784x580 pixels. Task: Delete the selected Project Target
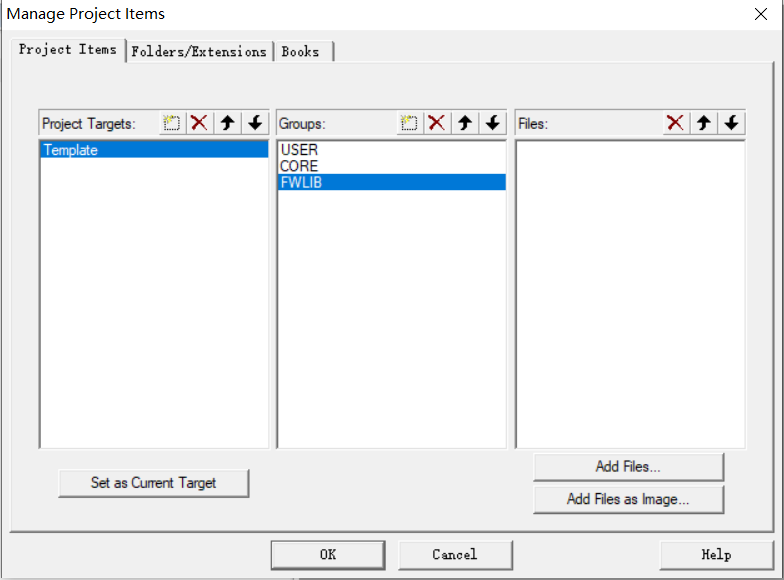pos(199,122)
